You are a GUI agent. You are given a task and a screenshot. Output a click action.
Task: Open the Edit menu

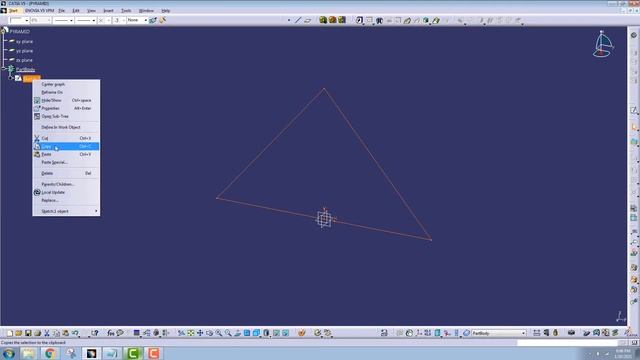point(76,11)
